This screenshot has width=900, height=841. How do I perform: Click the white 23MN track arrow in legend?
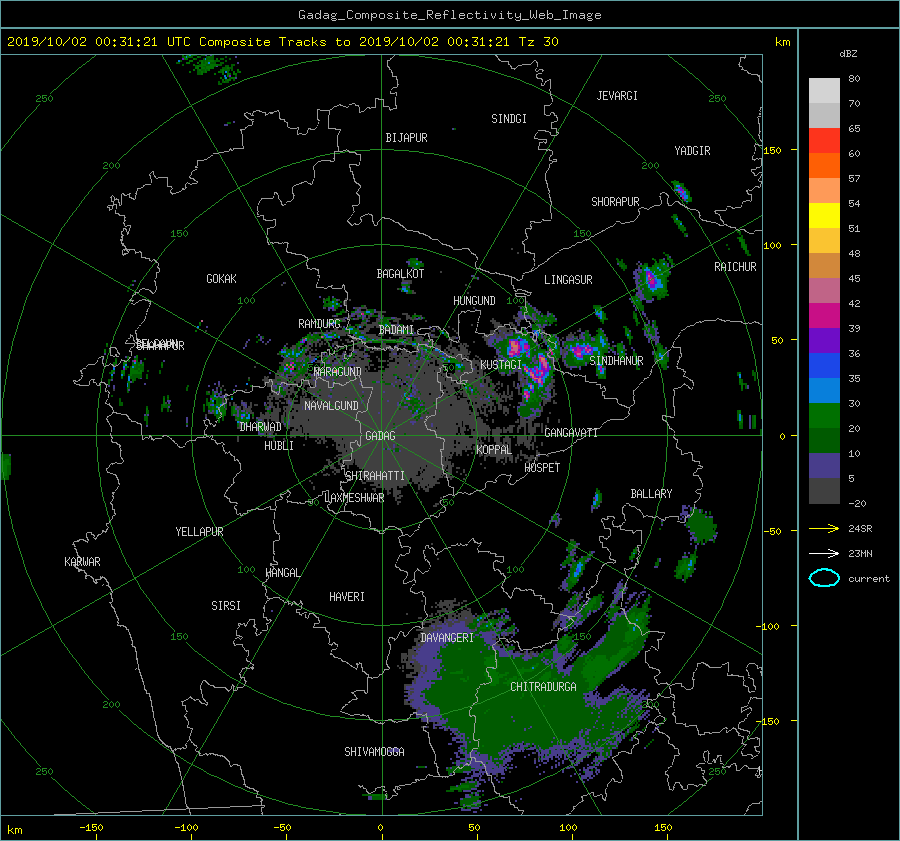(824, 553)
